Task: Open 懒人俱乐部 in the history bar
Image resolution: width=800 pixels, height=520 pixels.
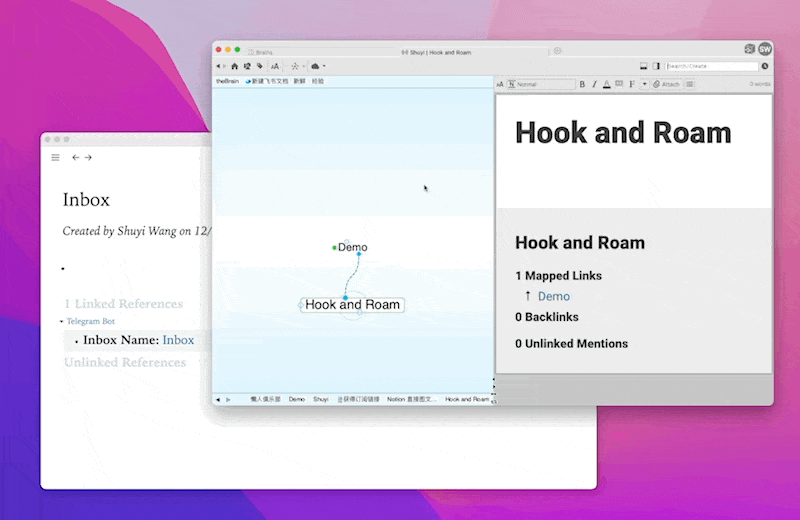Action: [x=265, y=400]
